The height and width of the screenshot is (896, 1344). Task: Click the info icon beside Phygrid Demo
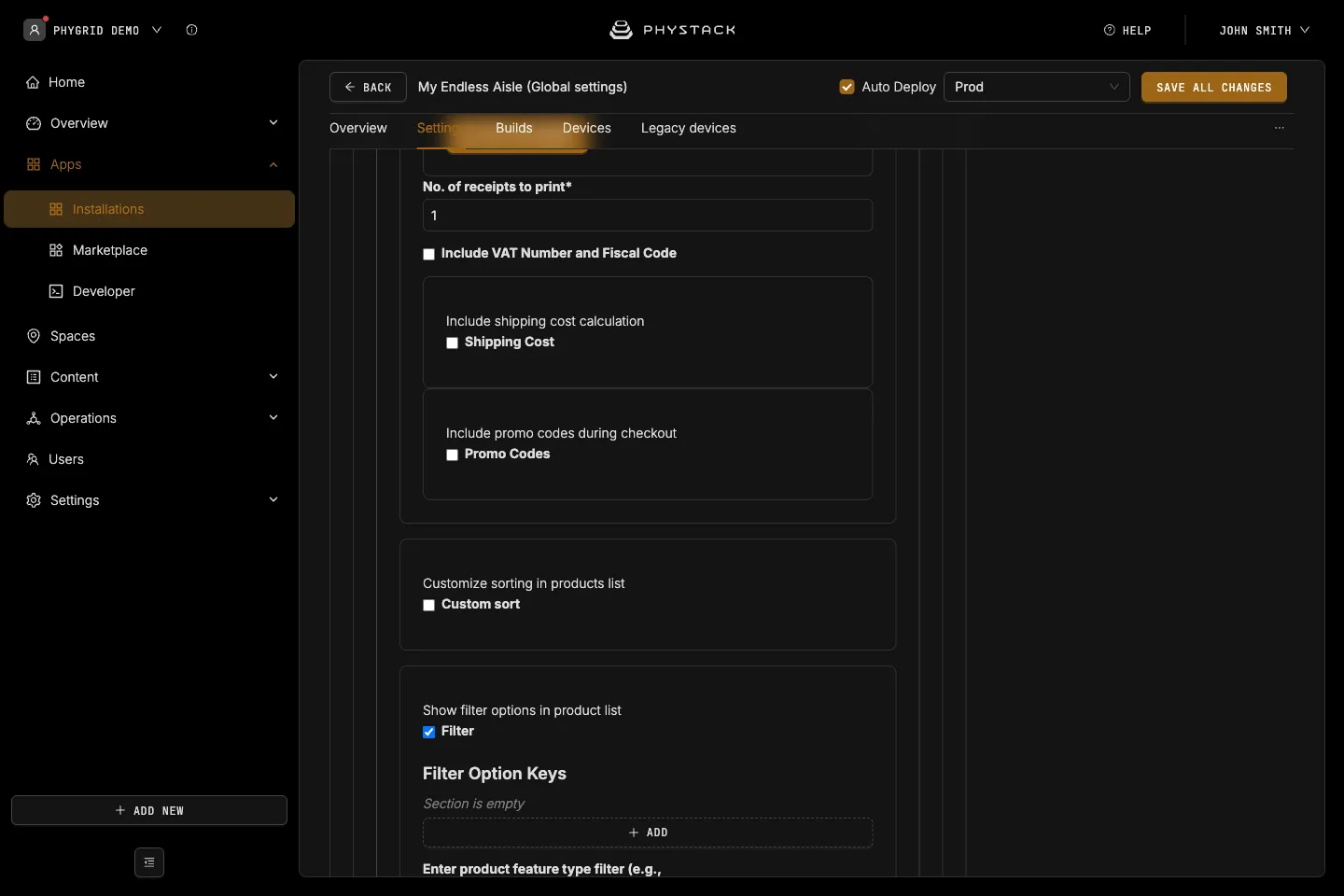point(191,30)
